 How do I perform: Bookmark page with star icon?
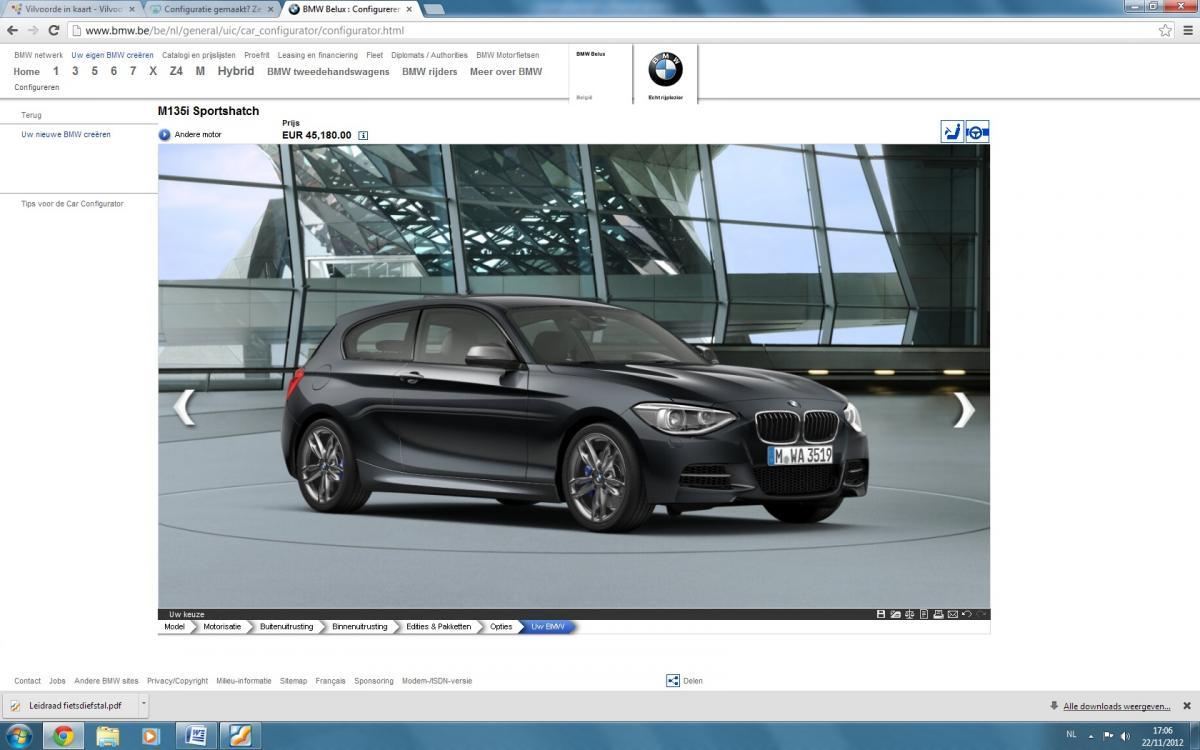tap(1165, 30)
